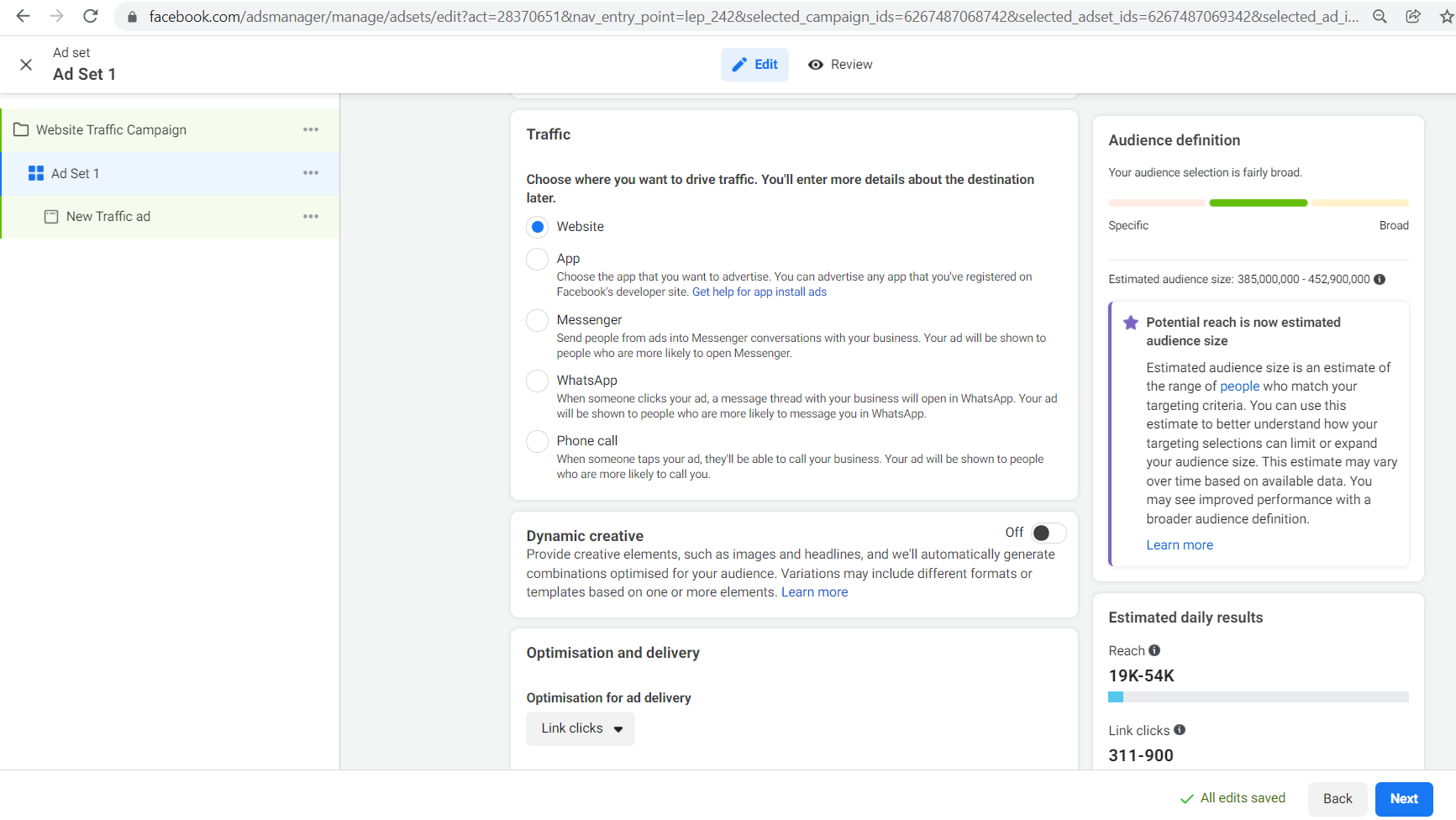The width and height of the screenshot is (1456, 820).
Task: Click the purple star icon in potential reach notice
Action: click(1131, 323)
